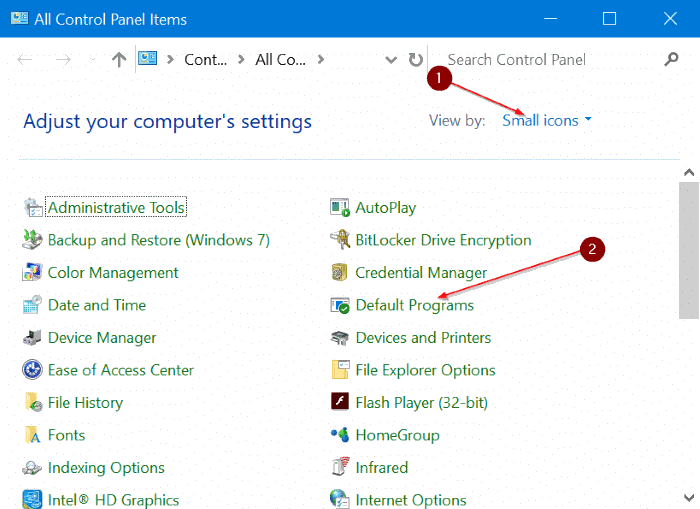Open the Intel HD Graphics link
The width and height of the screenshot is (700, 509).
[113, 500]
